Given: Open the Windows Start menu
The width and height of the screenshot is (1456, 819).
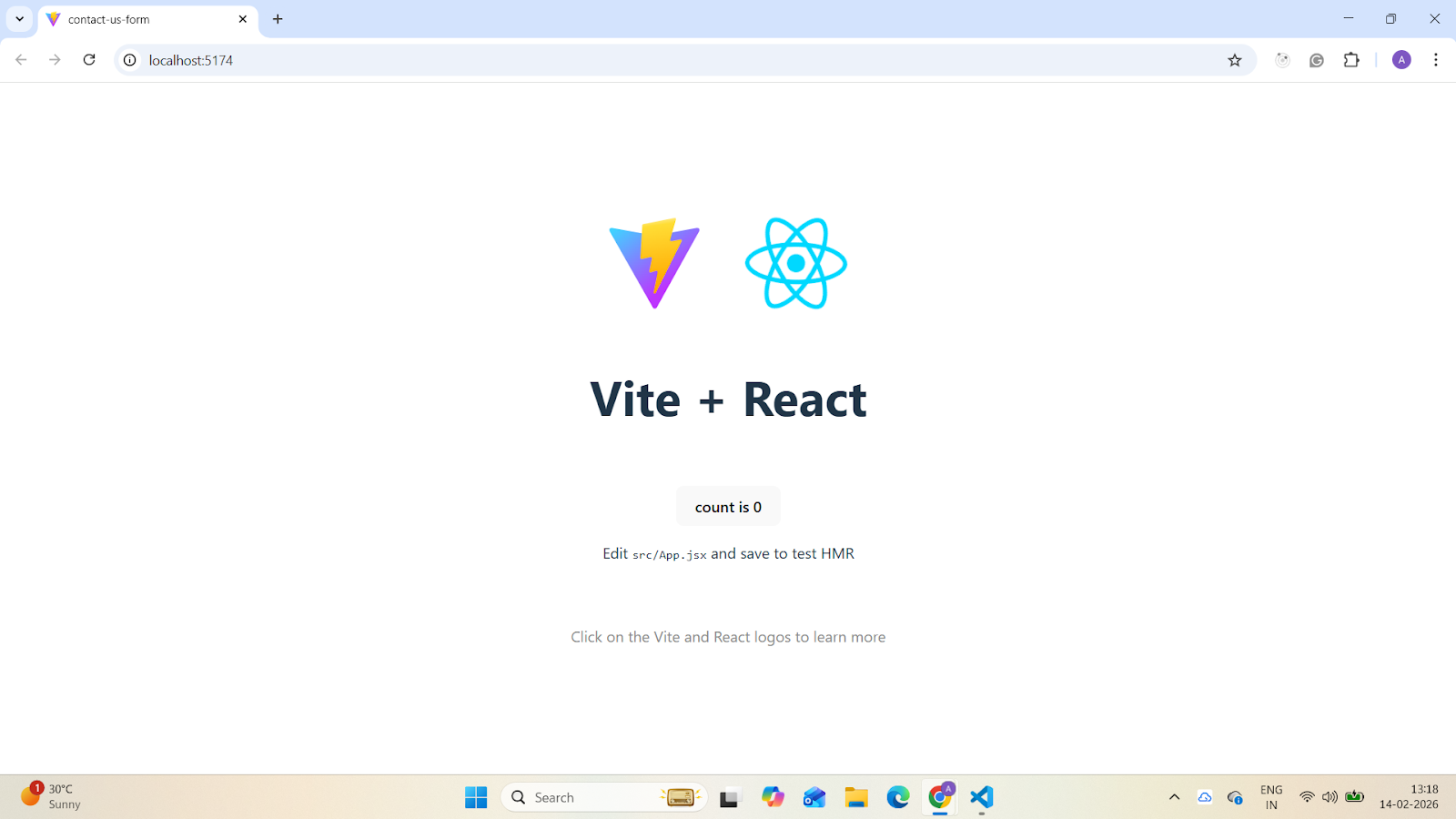Looking at the screenshot, I should [476, 797].
